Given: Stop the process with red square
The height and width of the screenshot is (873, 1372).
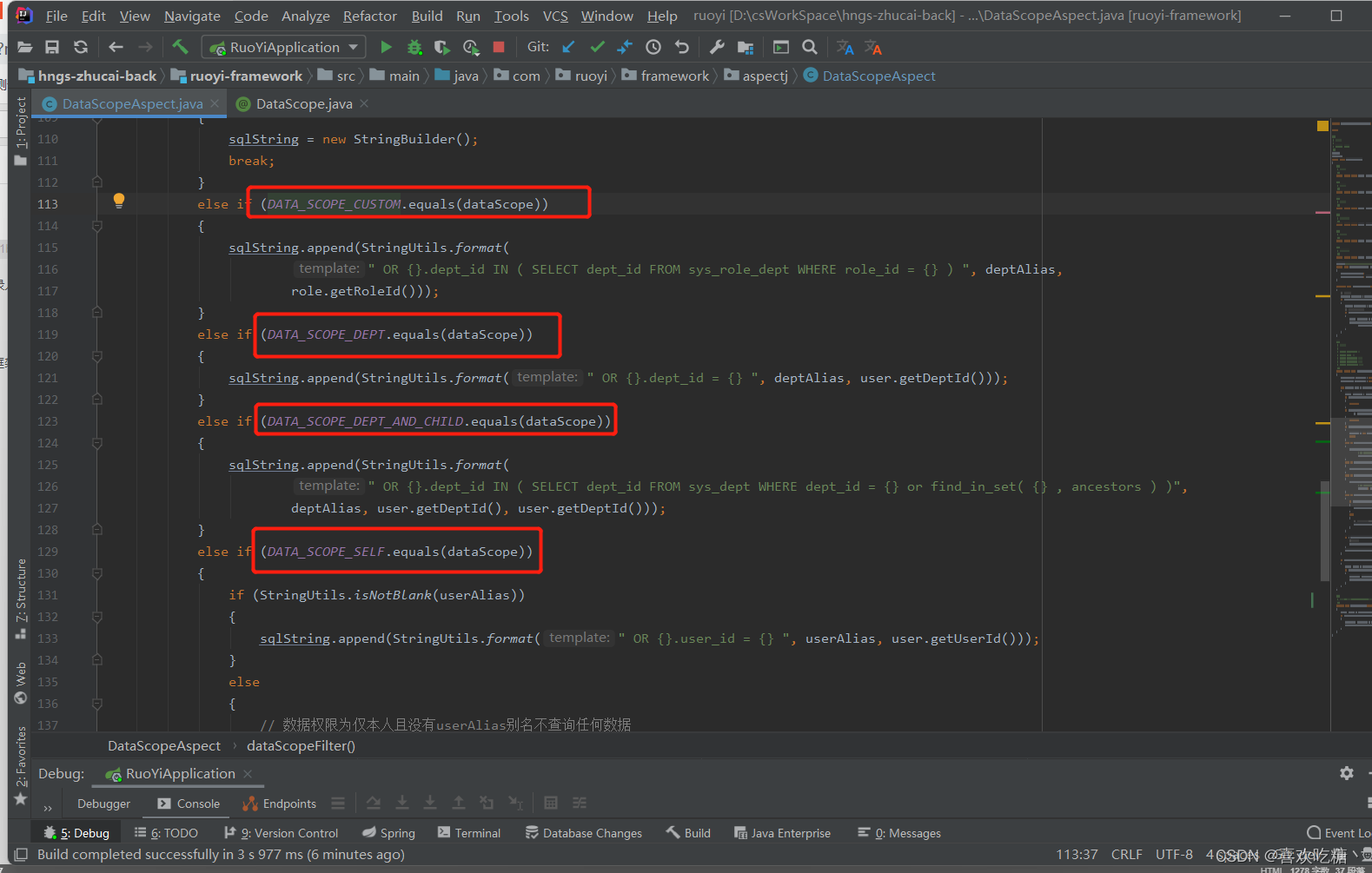Looking at the screenshot, I should [x=499, y=47].
